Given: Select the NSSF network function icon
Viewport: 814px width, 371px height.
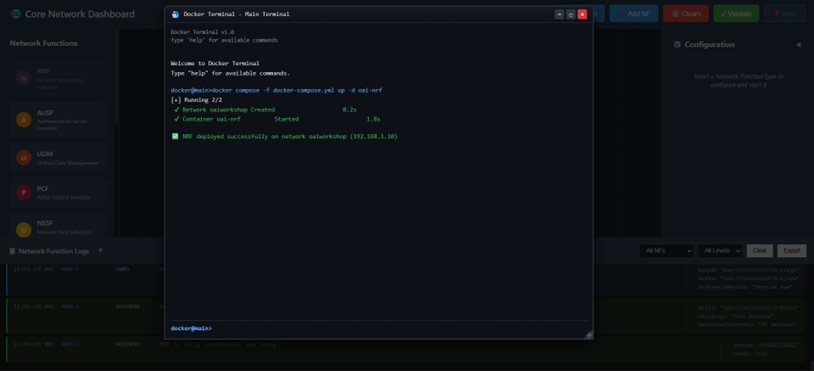Looking at the screenshot, I should click(x=23, y=229).
